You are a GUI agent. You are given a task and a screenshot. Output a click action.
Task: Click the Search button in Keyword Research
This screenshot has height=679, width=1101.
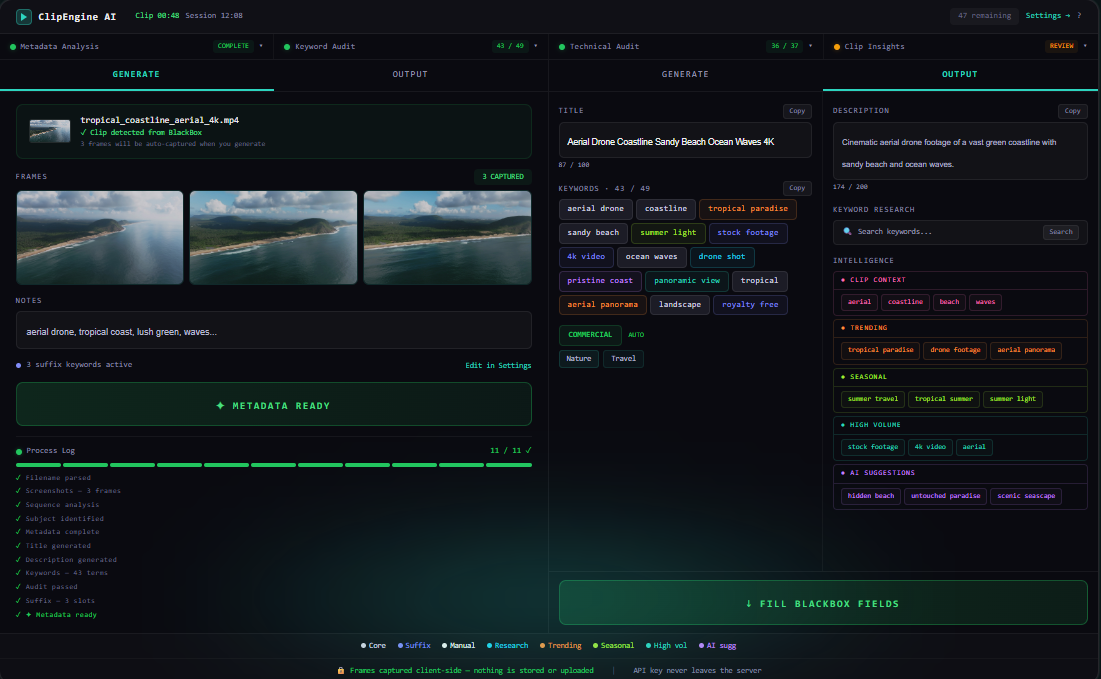(x=1060, y=232)
